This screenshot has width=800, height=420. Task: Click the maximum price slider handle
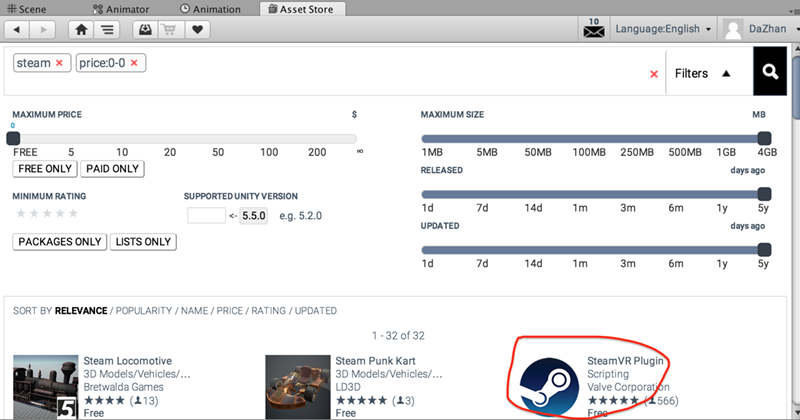click(x=13, y=138)
